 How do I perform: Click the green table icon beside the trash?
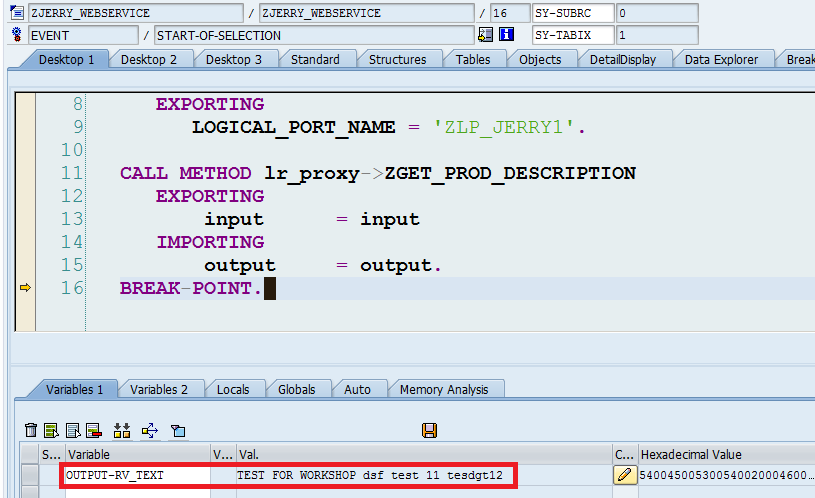[x=51, y=430]
